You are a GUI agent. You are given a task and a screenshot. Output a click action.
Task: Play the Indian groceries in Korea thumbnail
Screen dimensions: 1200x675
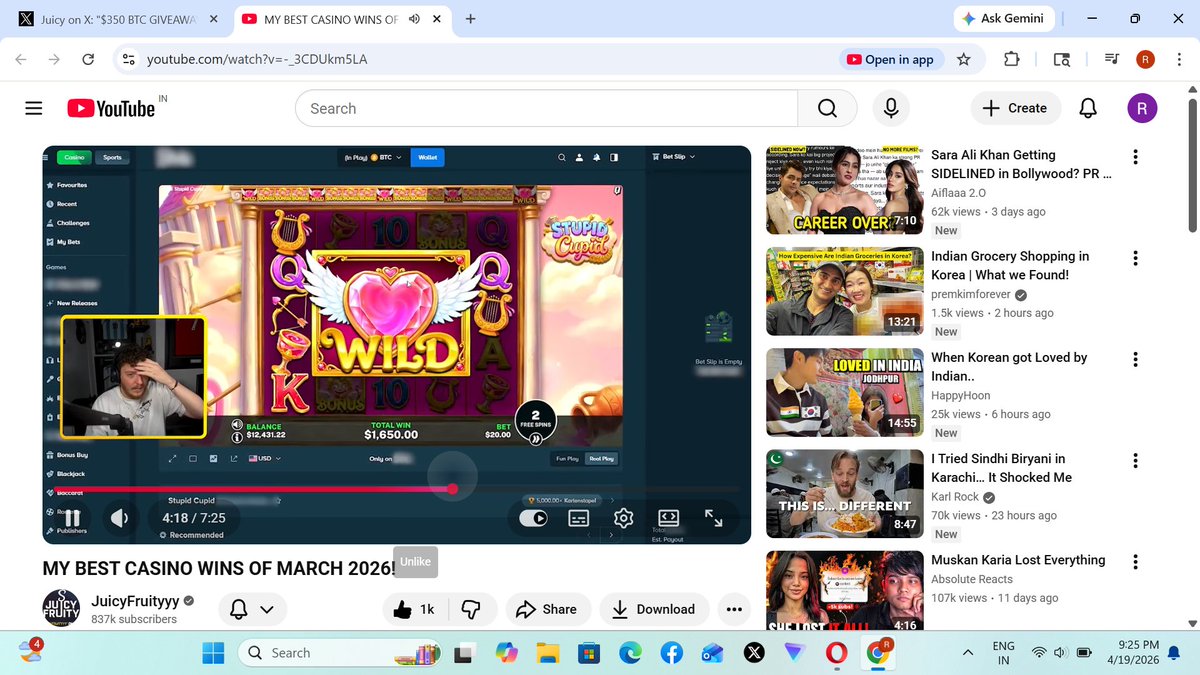[844, 291]
